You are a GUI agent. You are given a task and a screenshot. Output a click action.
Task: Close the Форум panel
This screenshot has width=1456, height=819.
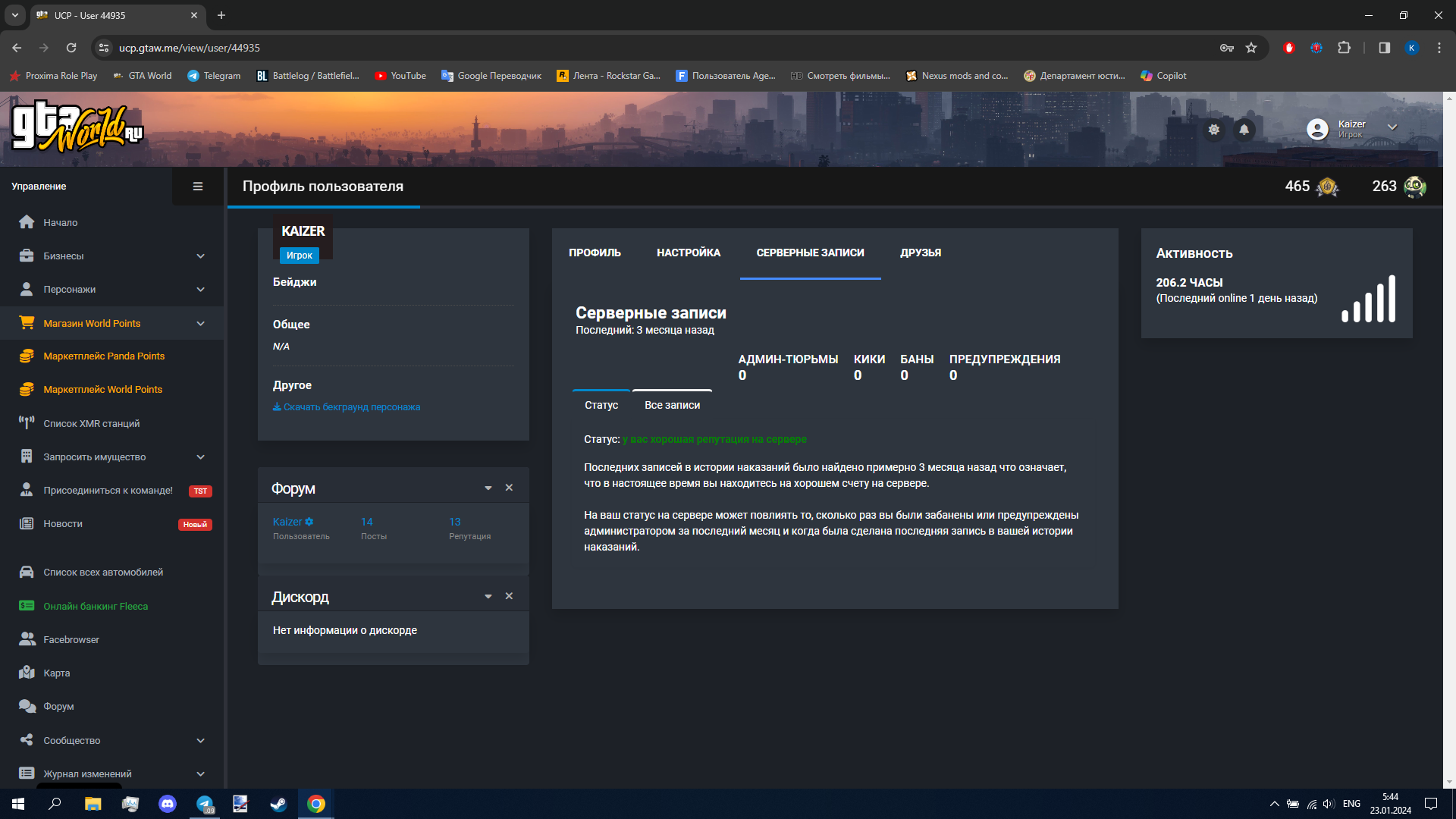click(509, 488)
